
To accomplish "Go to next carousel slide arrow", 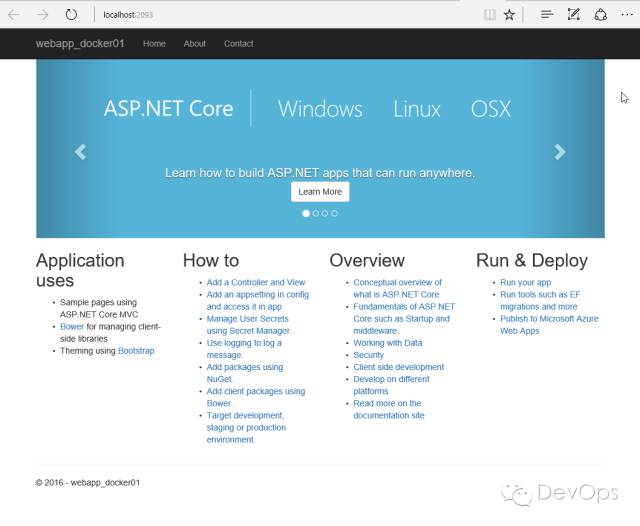I will click(560, 152).
